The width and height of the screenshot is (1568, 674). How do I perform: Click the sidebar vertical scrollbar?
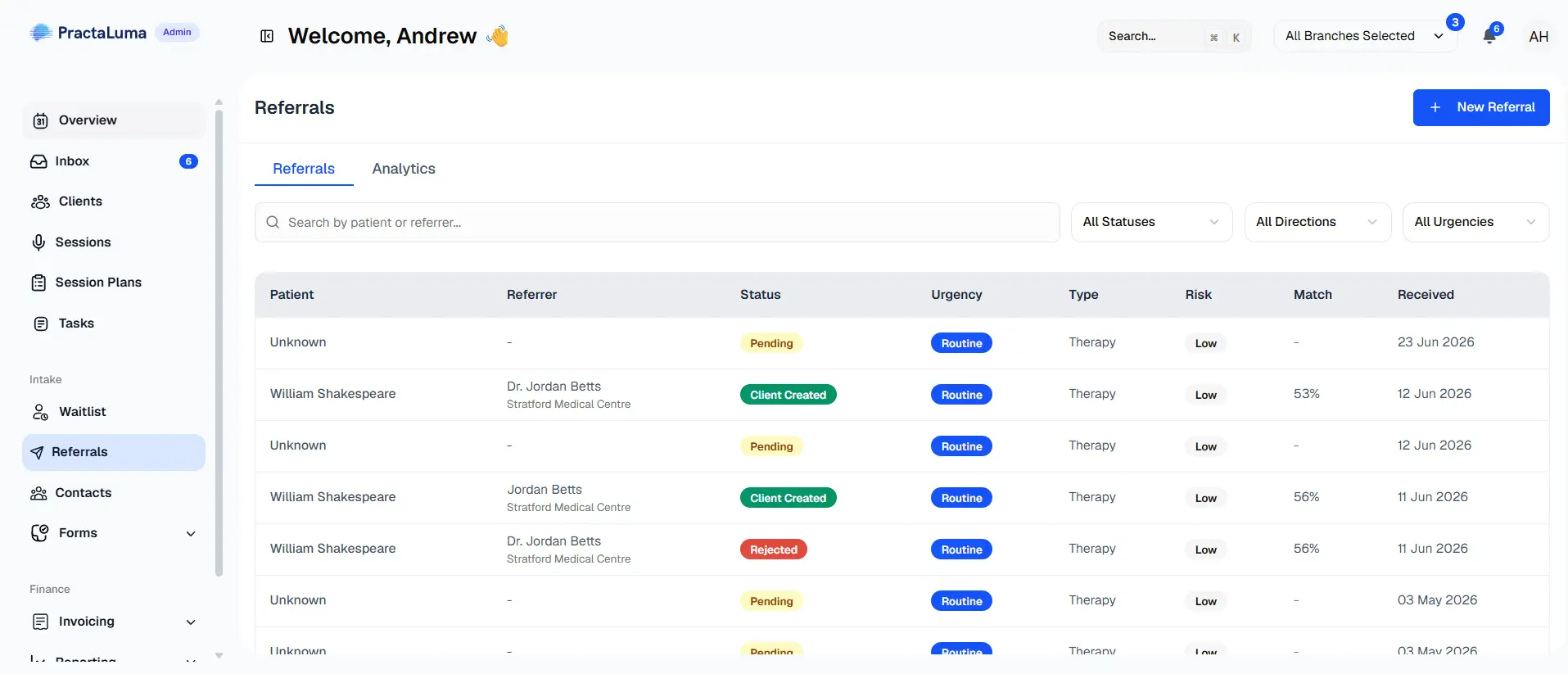219,342
